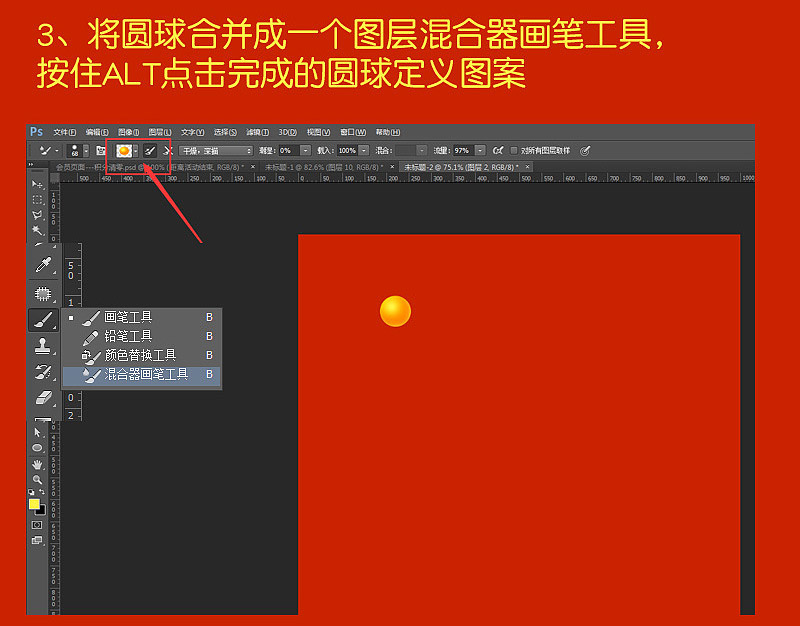Click the Lasso tool icon
The height and width of the screenshot is (626, 800).
click(40, 215)
